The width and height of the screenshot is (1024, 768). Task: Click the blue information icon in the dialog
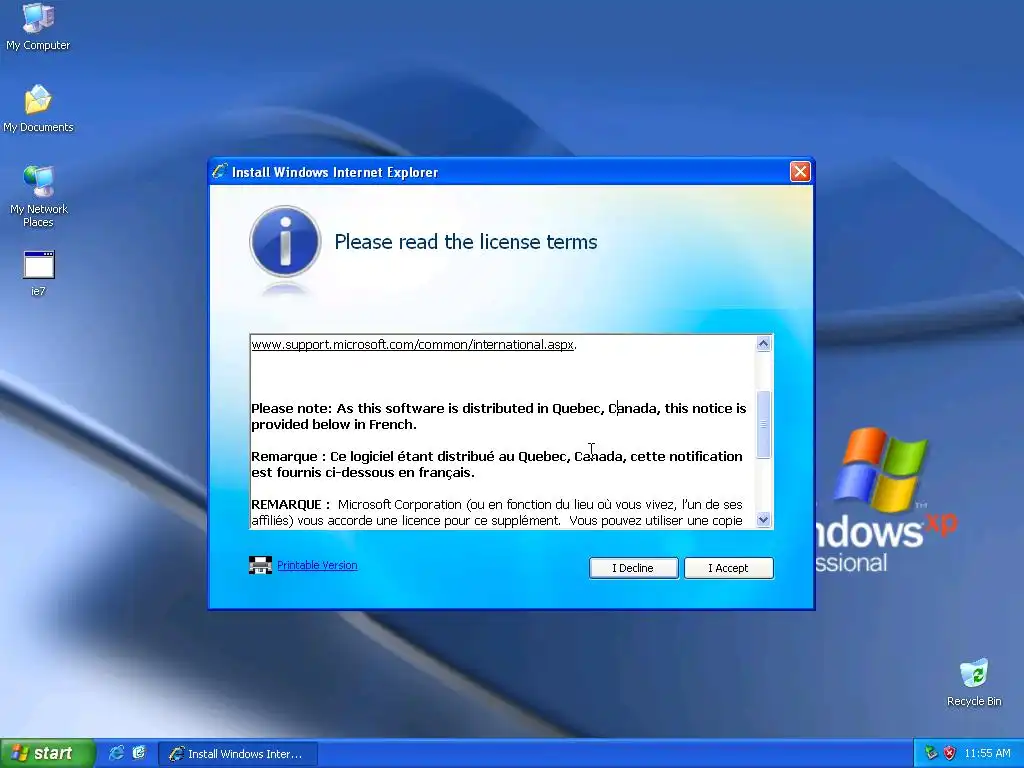[x=285, y=241]
